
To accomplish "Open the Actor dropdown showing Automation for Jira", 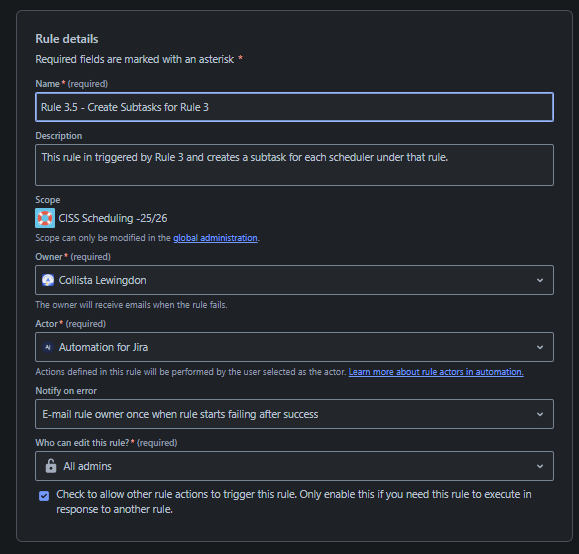I will coord(294,347).
